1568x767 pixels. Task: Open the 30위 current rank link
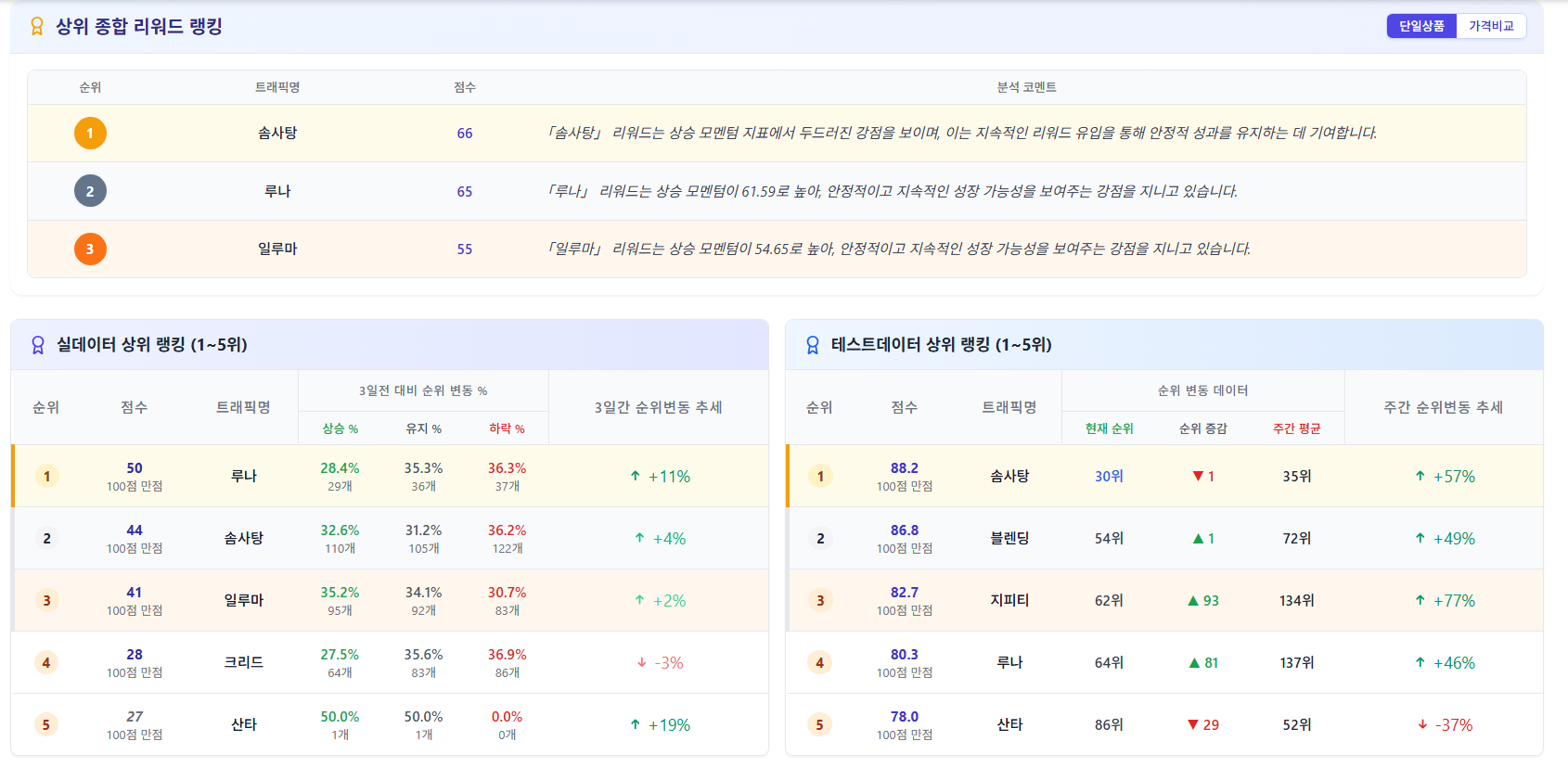coord(1110,476)
